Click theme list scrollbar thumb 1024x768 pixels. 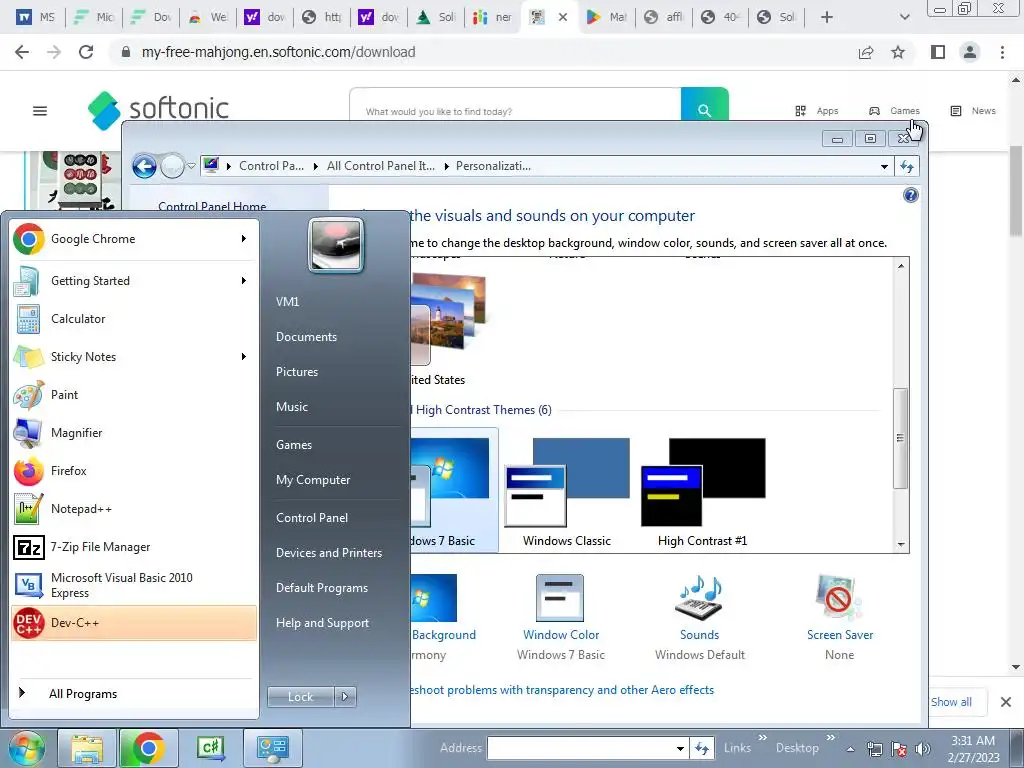(901, 438)
